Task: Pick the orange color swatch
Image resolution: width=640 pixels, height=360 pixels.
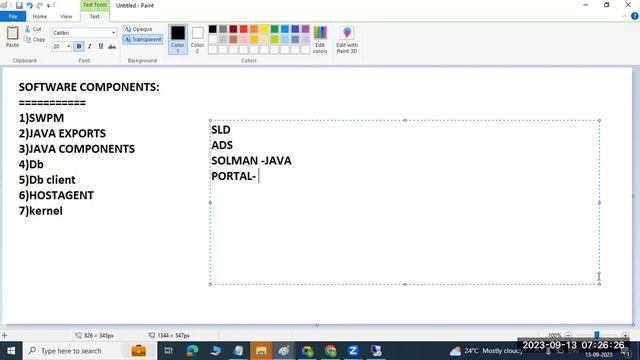Action: click(254, 29)
